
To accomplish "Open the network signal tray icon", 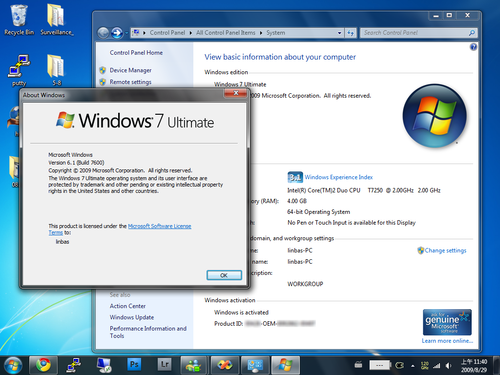I will (x=436, y=366).
